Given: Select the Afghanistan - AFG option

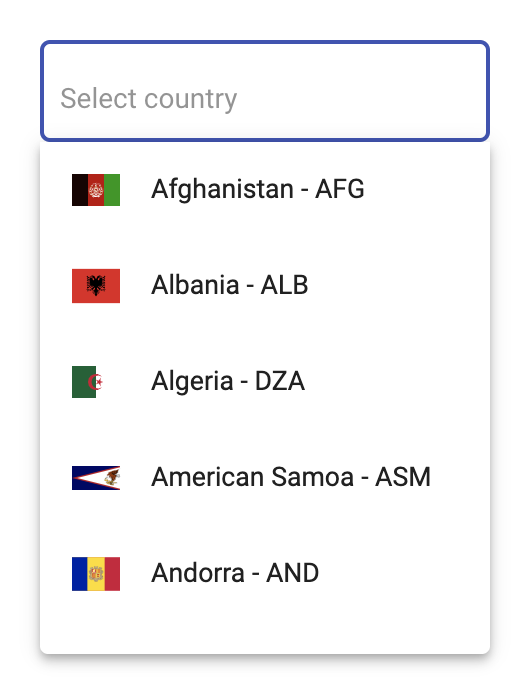Looking at the screenshot, I should tap(265, 190).
